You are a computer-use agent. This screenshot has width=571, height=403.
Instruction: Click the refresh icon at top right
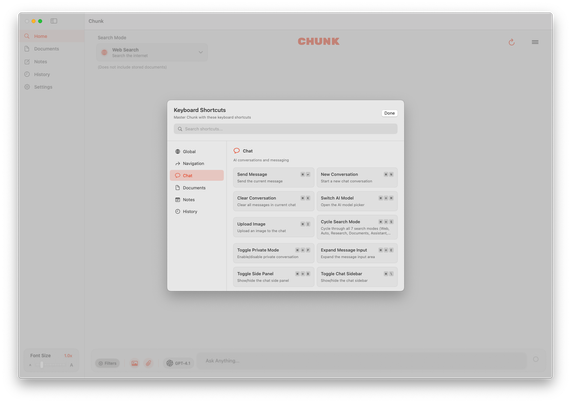pyautogui.click(x=512, y=42)
